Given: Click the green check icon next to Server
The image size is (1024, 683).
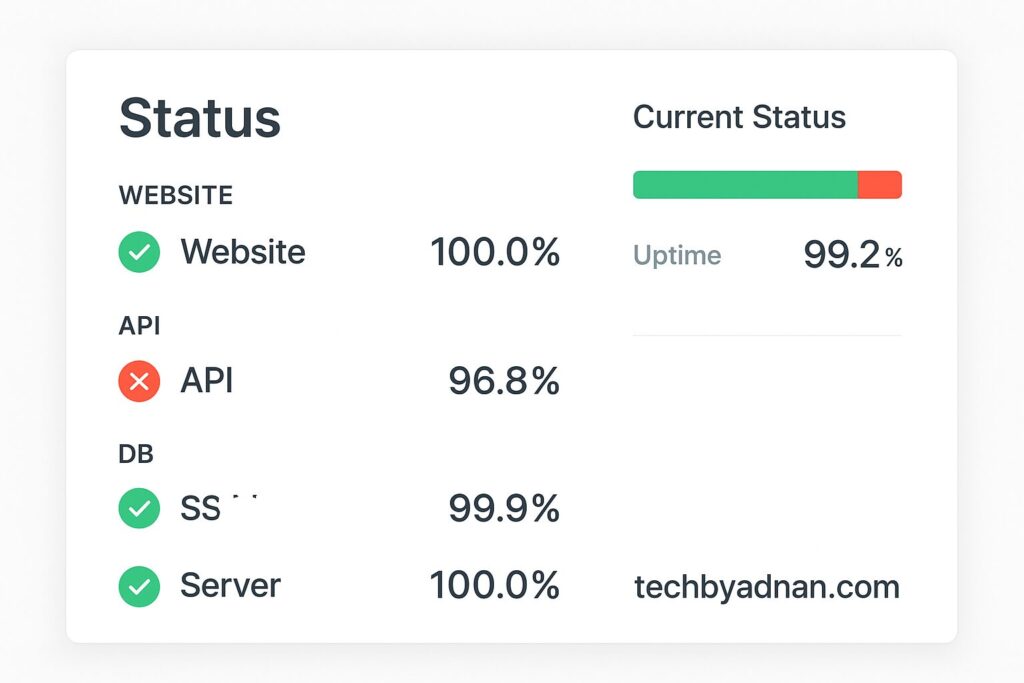Looking at the screenshot, I should point(138,586).
